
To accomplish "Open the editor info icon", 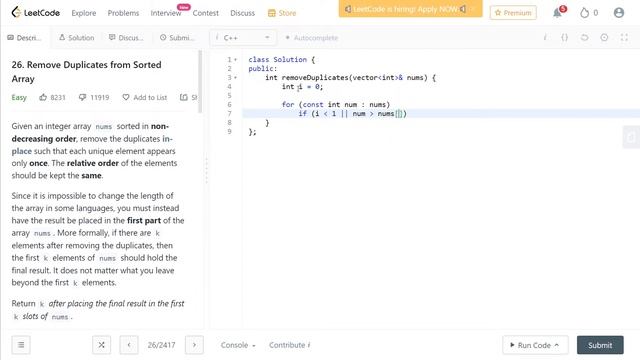I will tap(545, 38).
